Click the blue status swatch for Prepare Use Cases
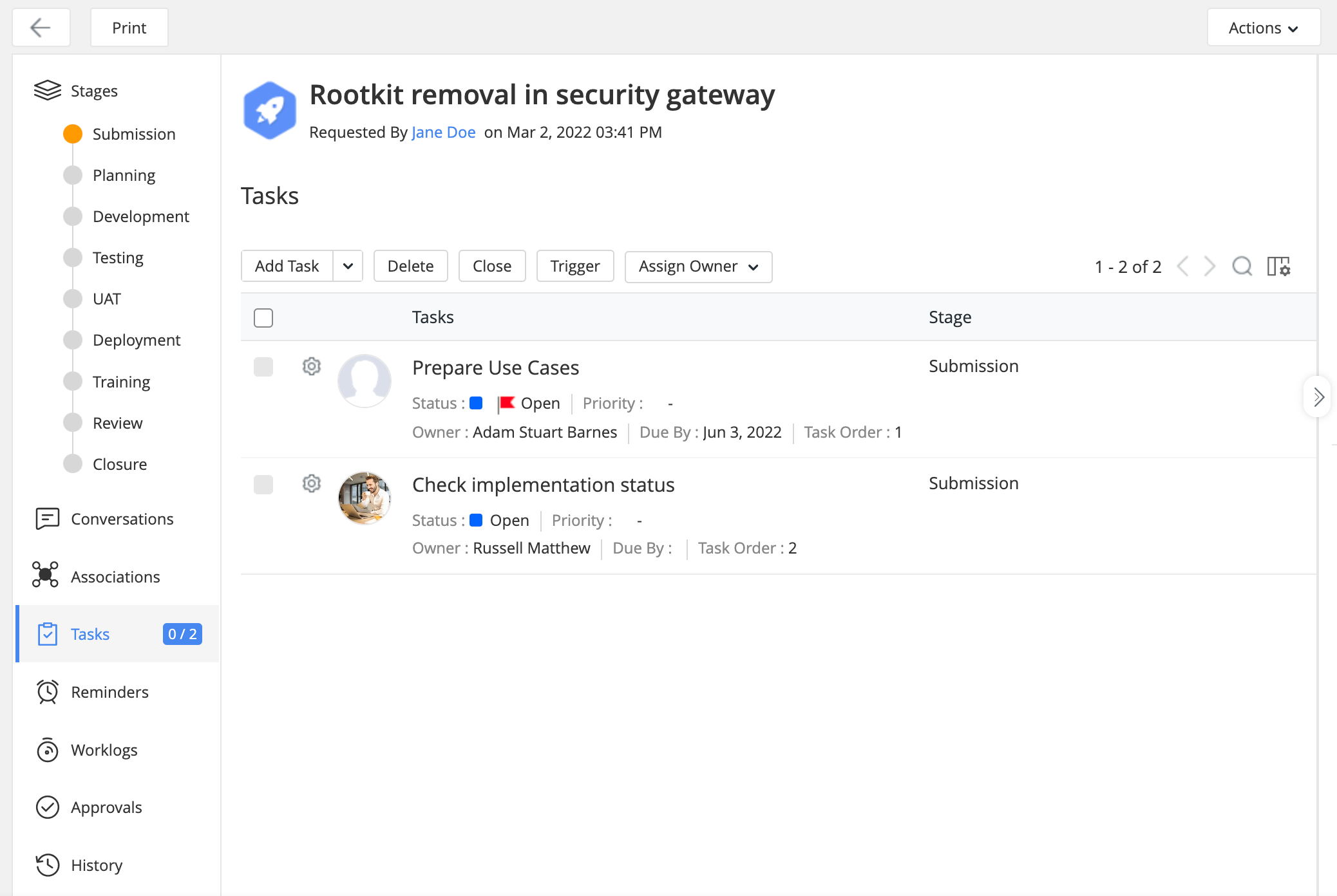The width and height of the screenshot is (1337, 896). 476,403
